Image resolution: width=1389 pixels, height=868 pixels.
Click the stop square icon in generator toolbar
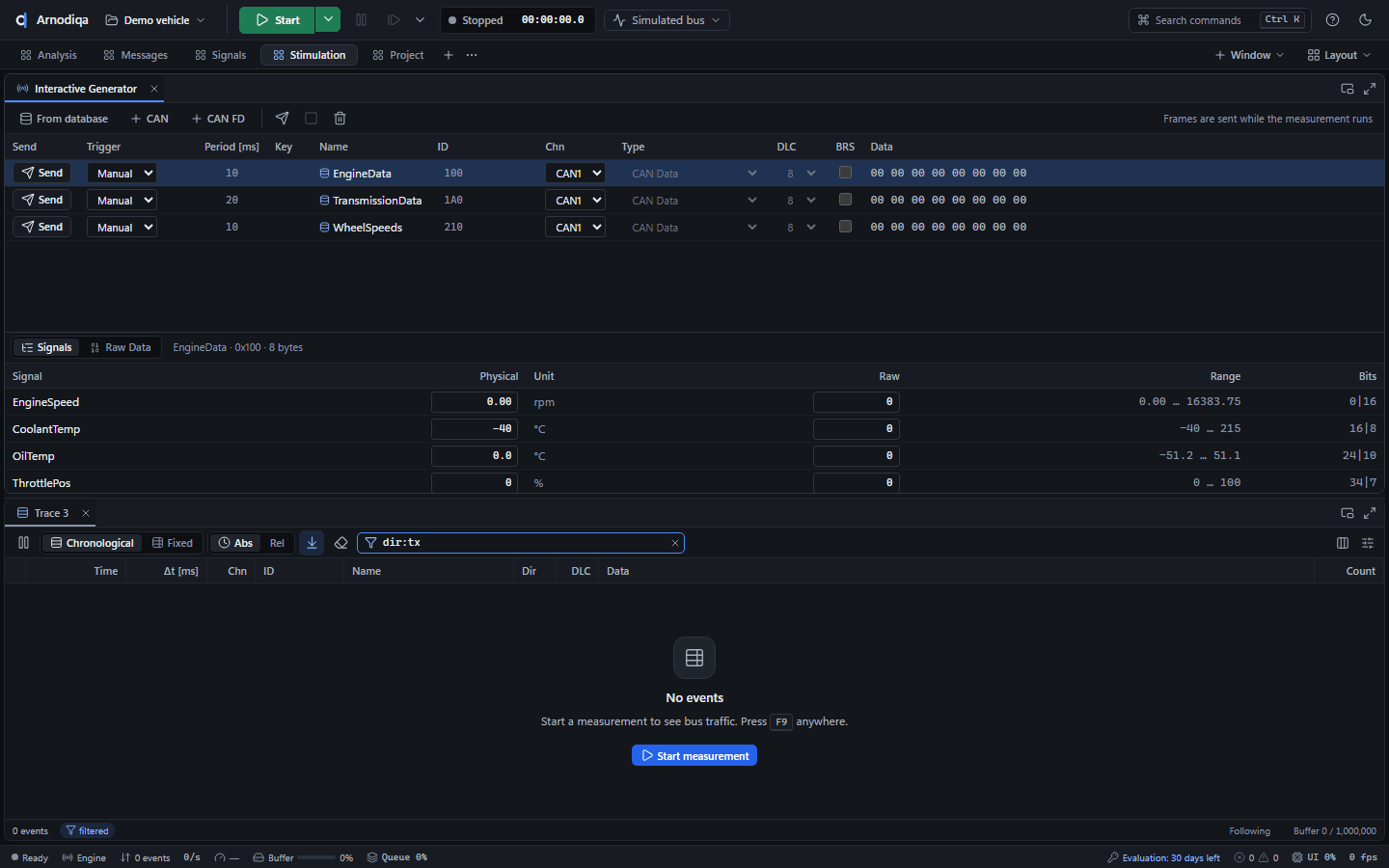coord(311,119)
